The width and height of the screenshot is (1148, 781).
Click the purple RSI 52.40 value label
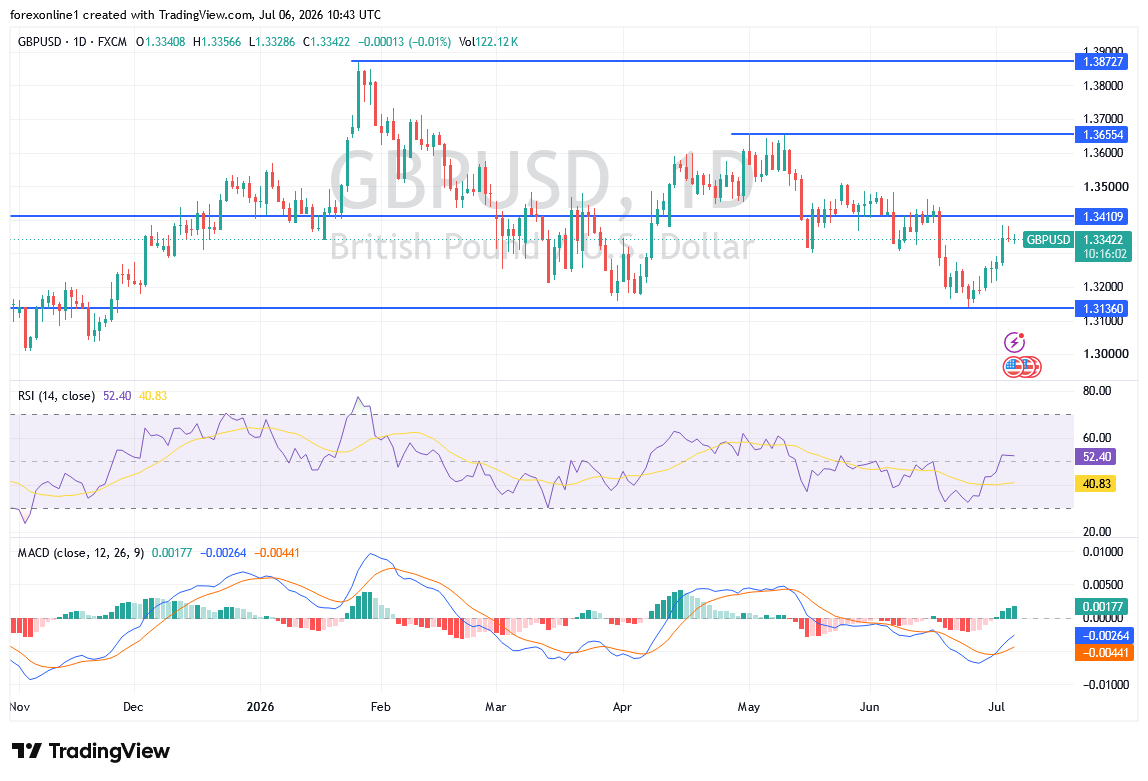(x=1096, y=457)
